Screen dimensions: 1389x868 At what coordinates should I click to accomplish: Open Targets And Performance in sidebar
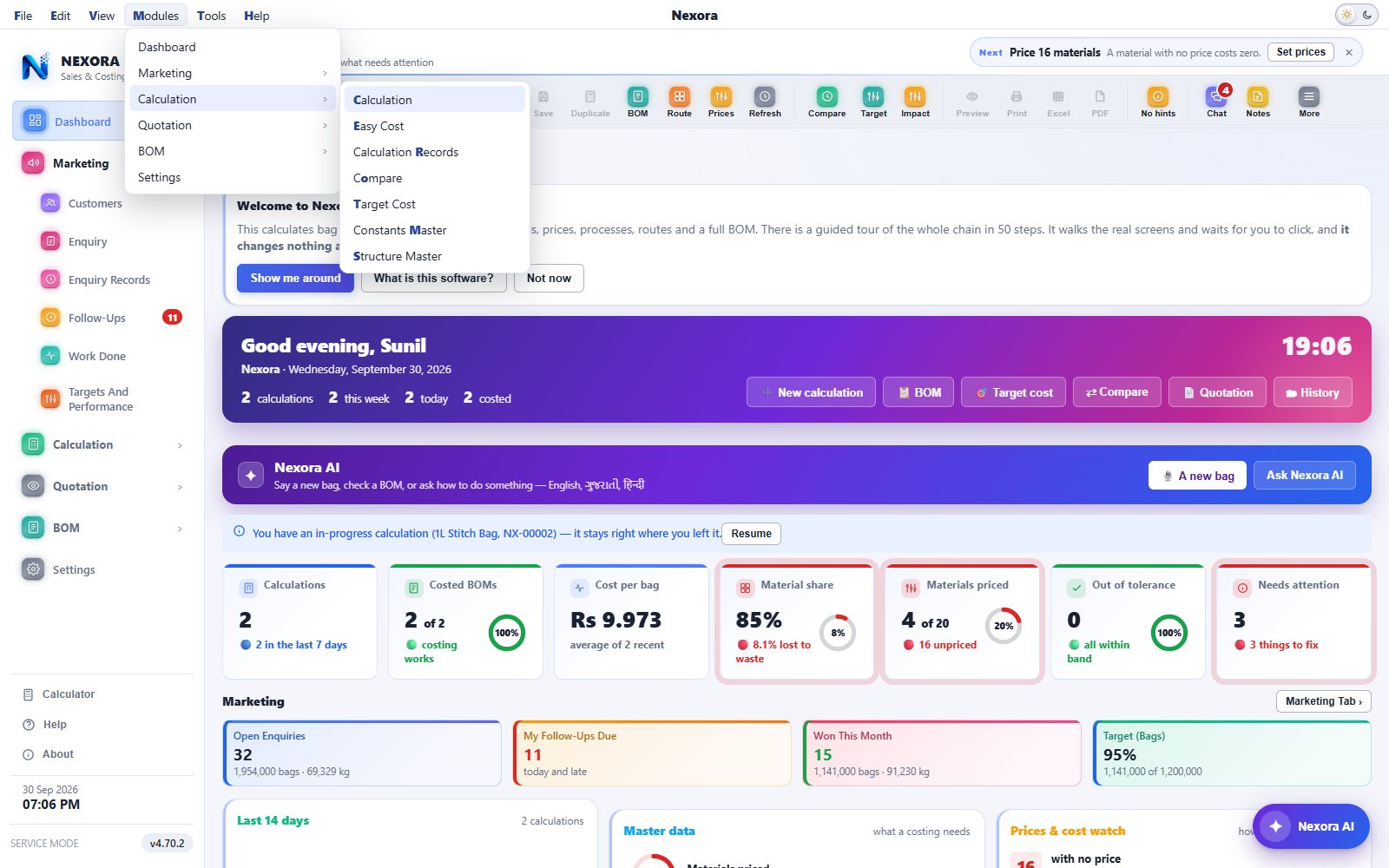pos(101,399)
